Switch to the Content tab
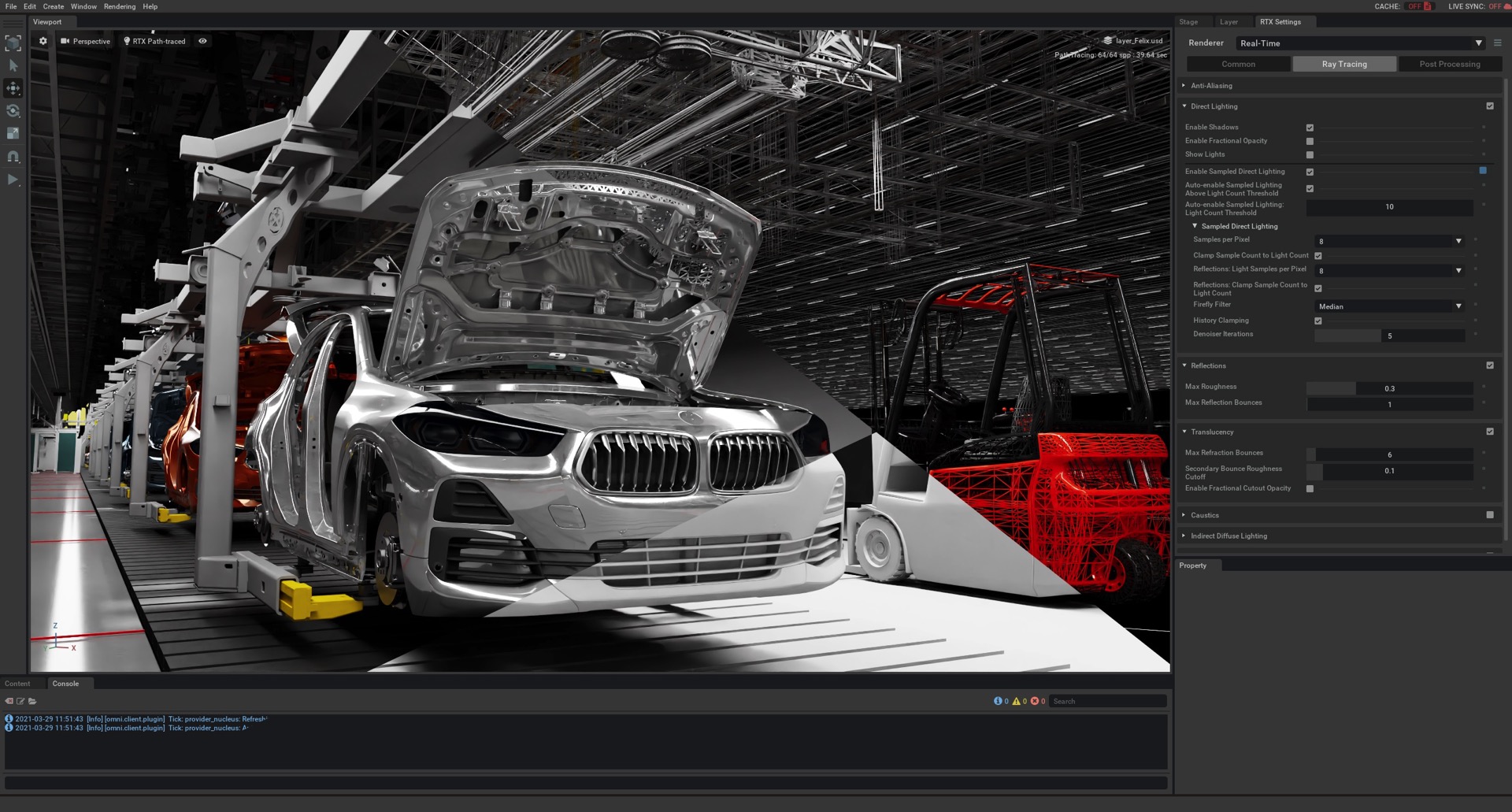Viewport: 1512px width, 812px height. coord(17,684)
